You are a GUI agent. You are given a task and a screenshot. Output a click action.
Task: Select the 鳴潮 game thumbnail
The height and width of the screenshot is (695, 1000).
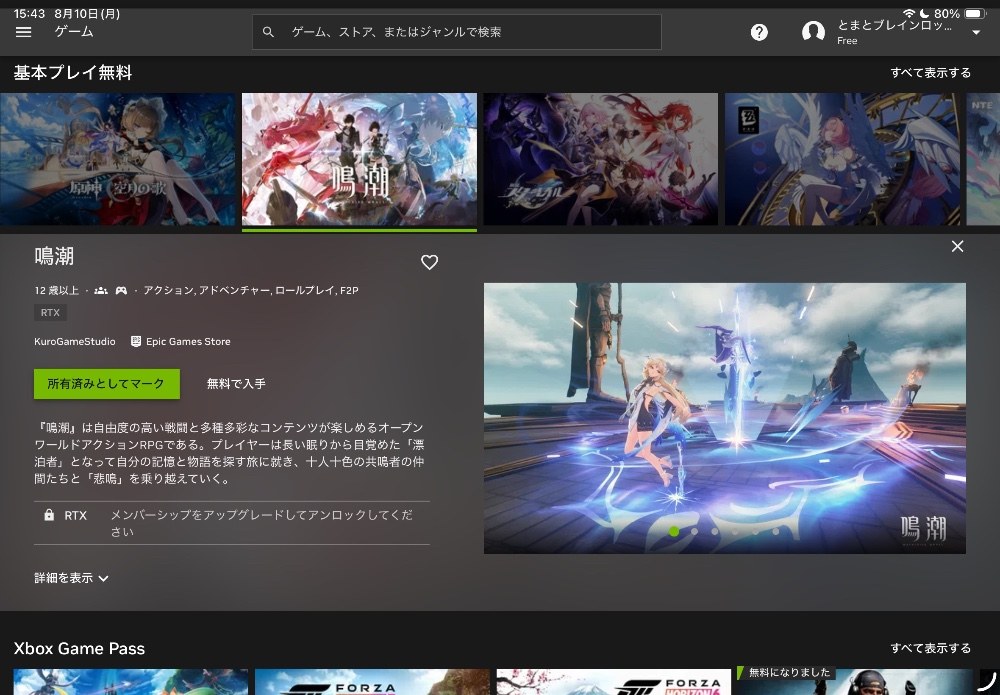[359, 159]
